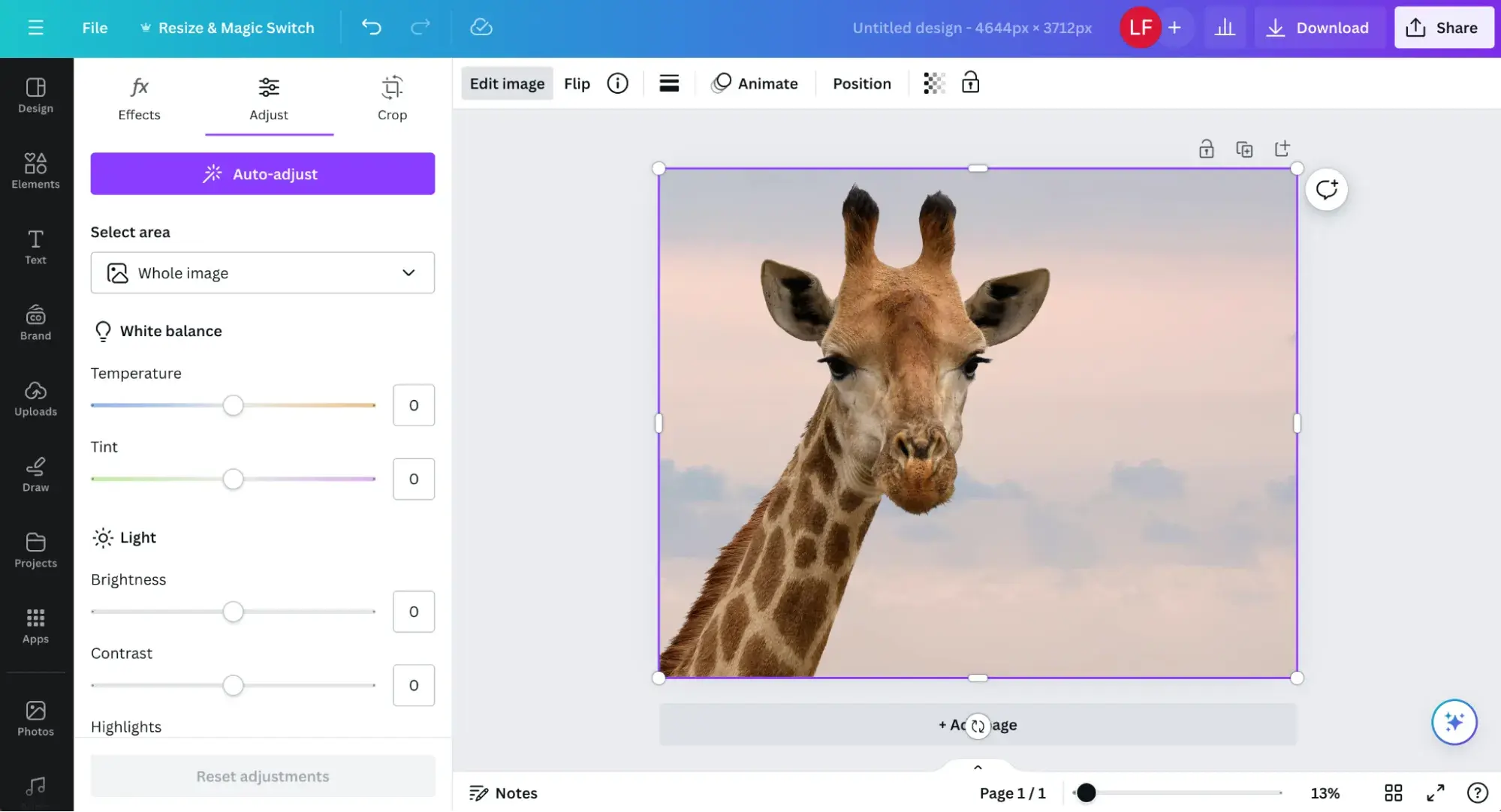This screenshot has width=1501, height=812.
Task: Switch to the Effects tab
Action: [139, 99]
